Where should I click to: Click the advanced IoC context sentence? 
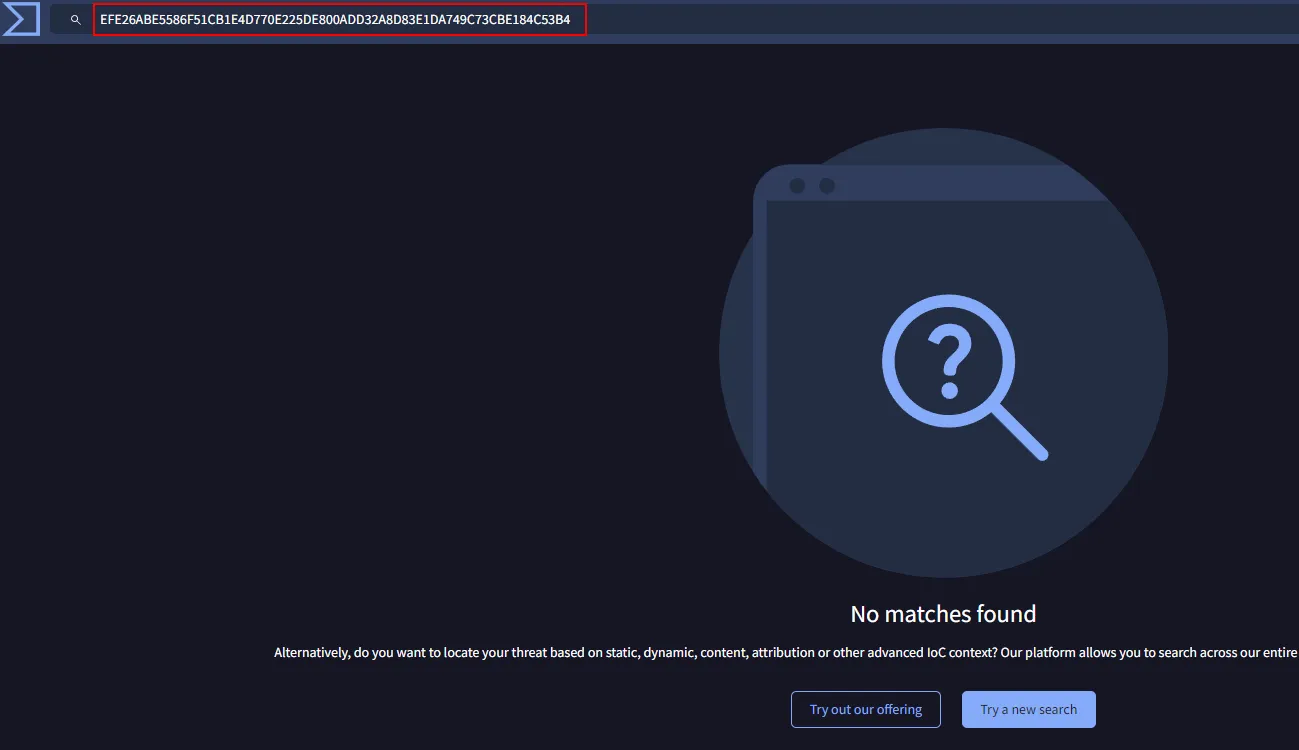click(780, 652)
